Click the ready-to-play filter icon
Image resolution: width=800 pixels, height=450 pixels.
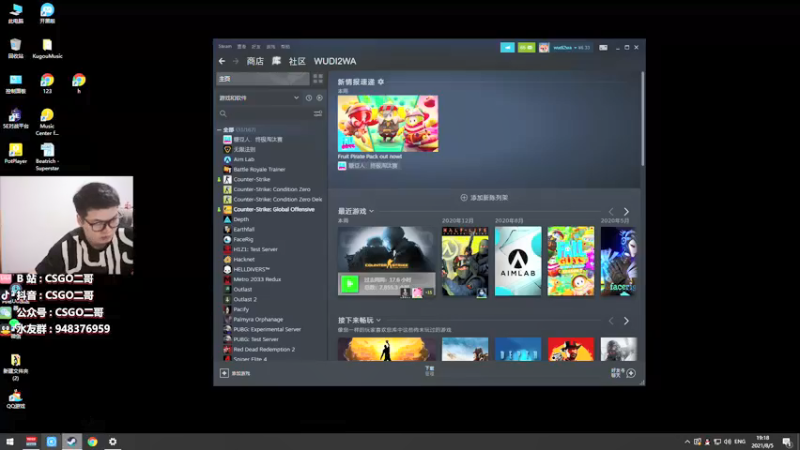click(x=319, y=97)
